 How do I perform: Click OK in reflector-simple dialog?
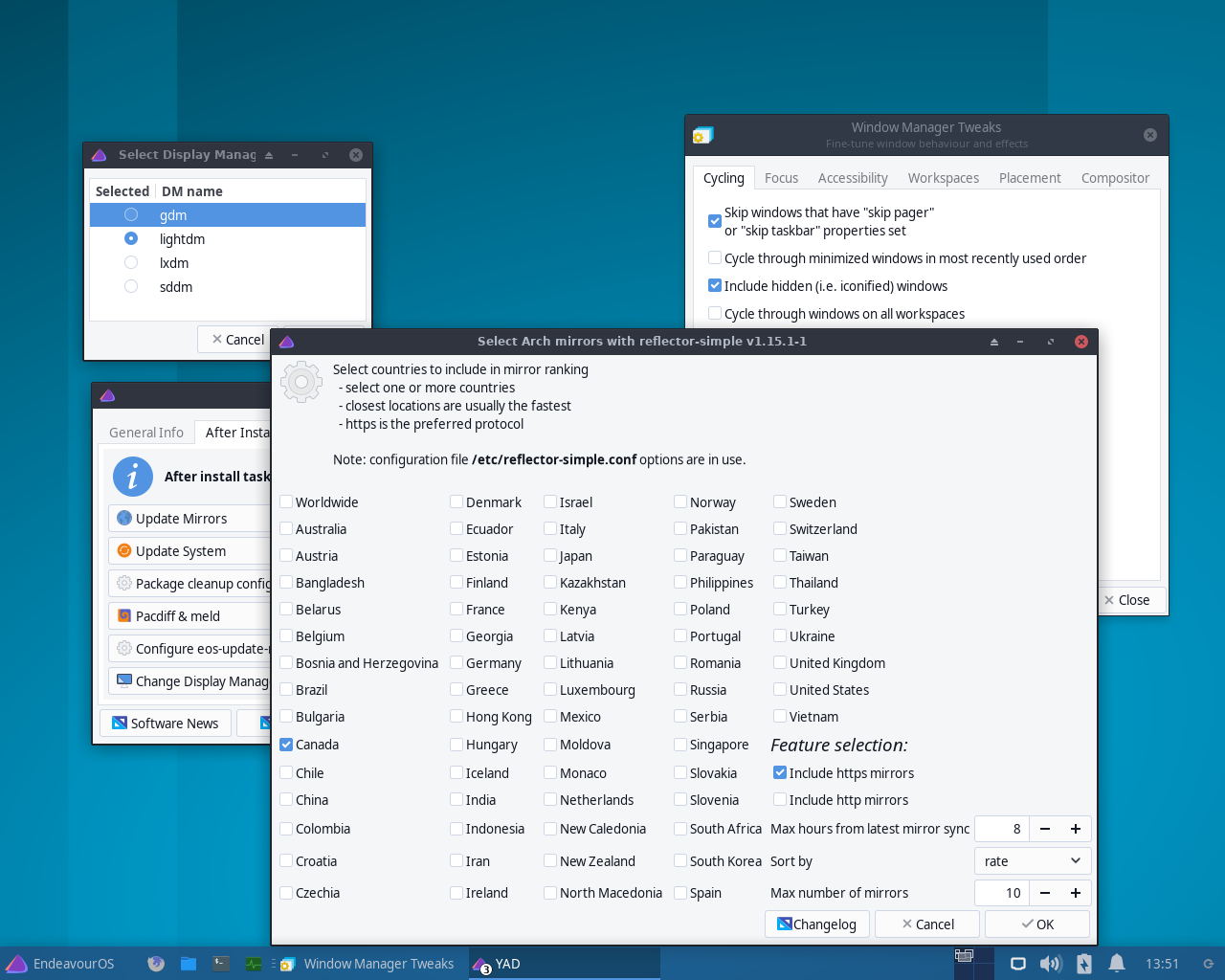[1037, 924]
